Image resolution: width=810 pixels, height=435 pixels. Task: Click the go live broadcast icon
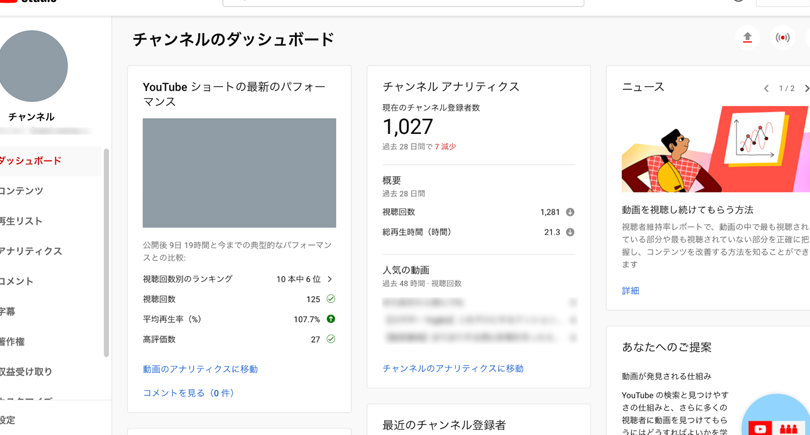[782, 38]
